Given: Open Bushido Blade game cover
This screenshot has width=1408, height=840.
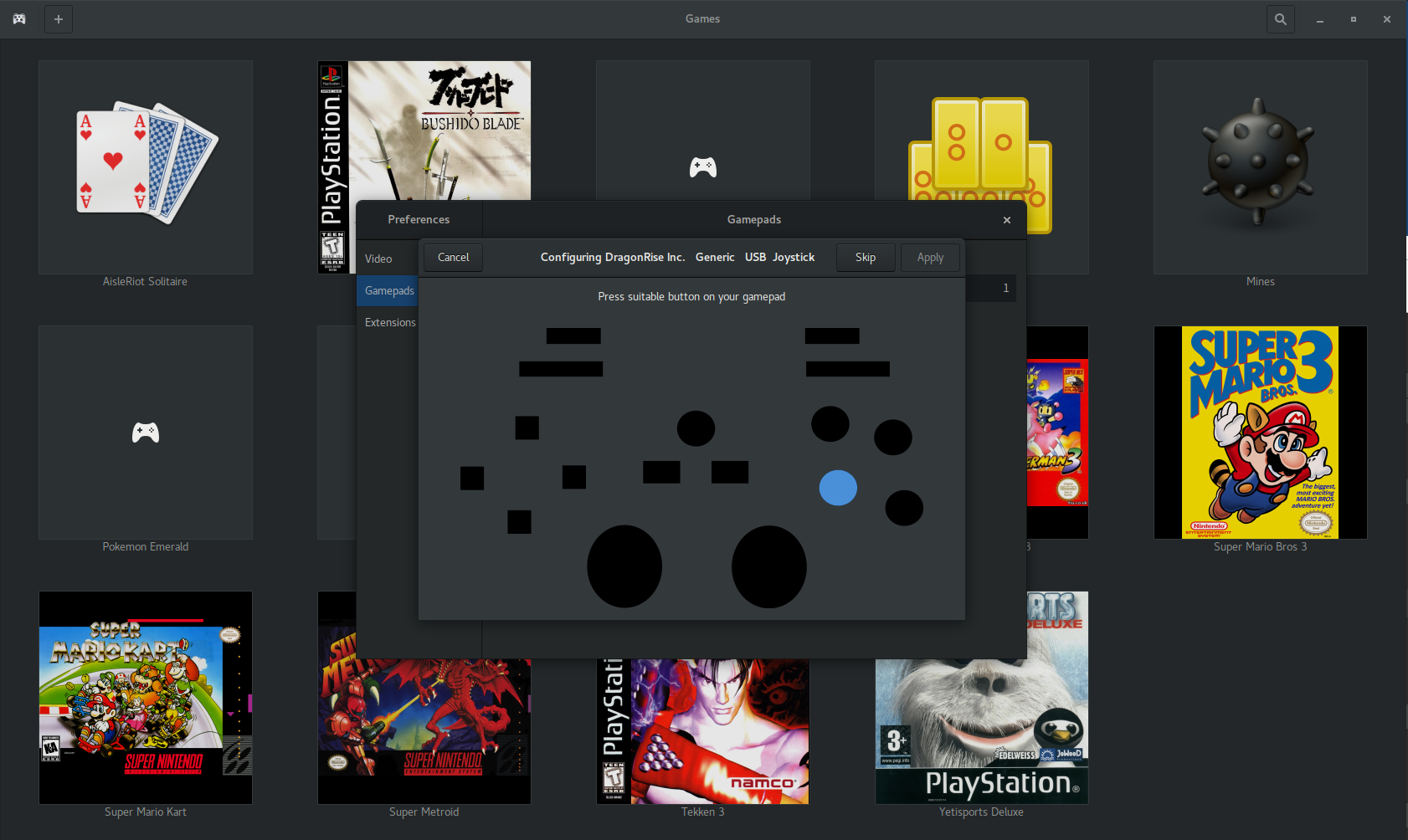Looking at the screenshot, I should (424, 130).
